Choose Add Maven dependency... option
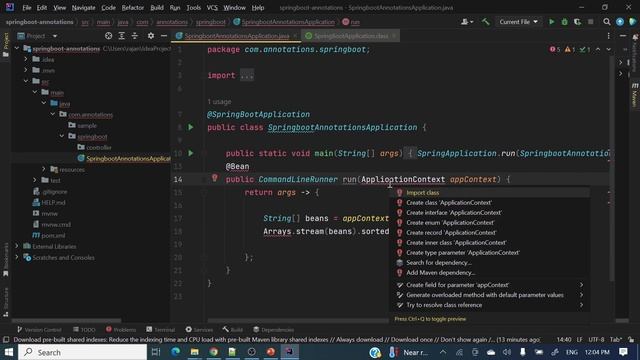Viewport: 640px width, 360px height. coord(490,273)
